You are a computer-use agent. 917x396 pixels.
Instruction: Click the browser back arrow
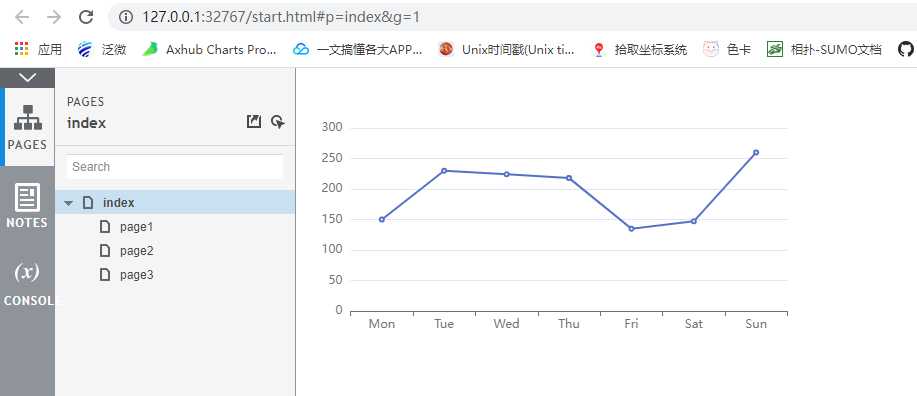point(22,18)
